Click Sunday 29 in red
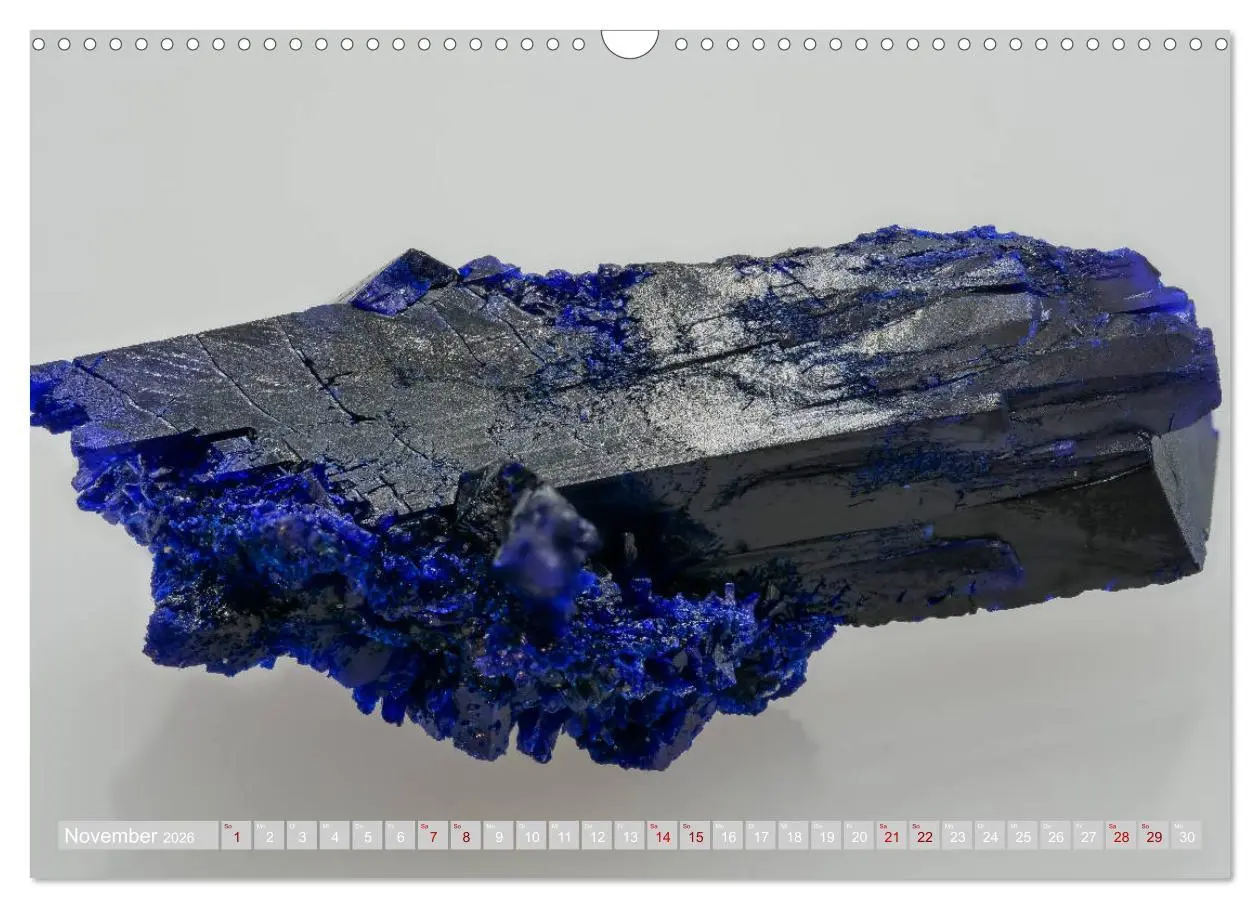The image size is (1260, 908). [1154, 836]
